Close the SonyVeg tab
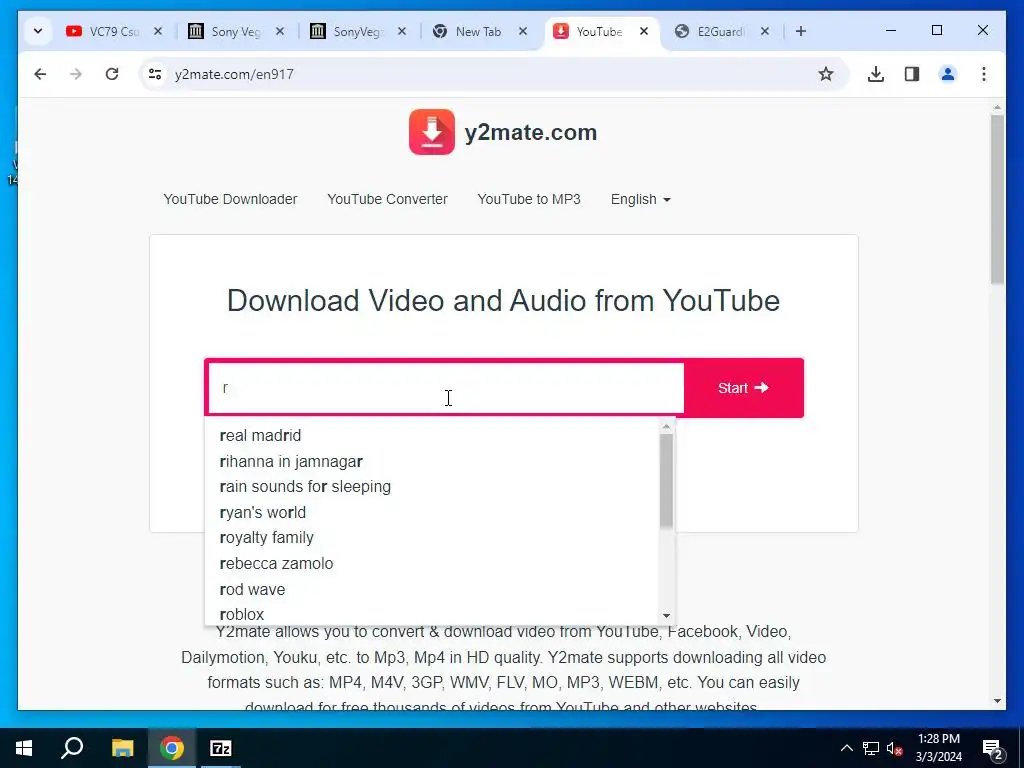Screen dimensions: 1024x768 402,31
